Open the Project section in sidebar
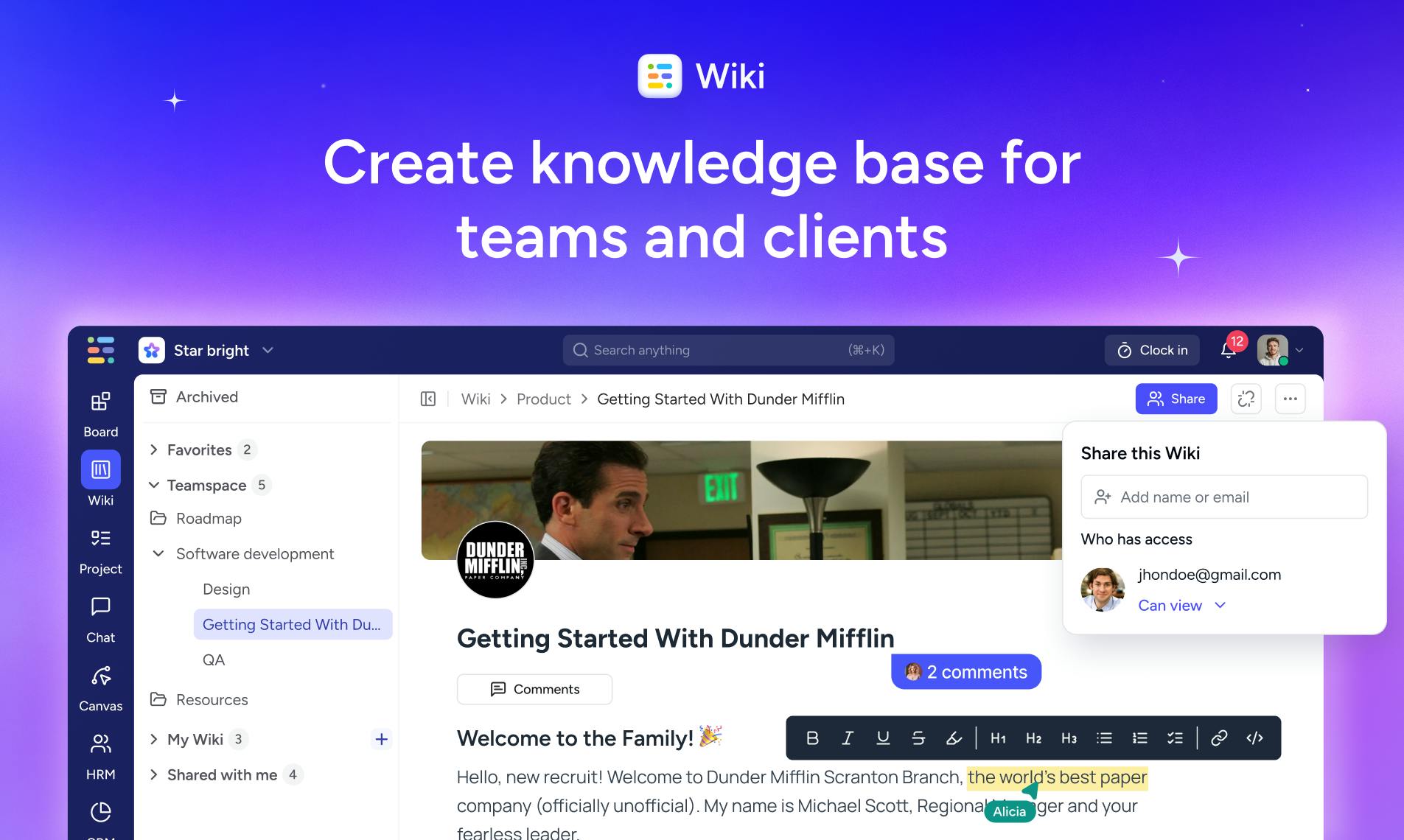 pyautogui.click(x=100, y=551)
